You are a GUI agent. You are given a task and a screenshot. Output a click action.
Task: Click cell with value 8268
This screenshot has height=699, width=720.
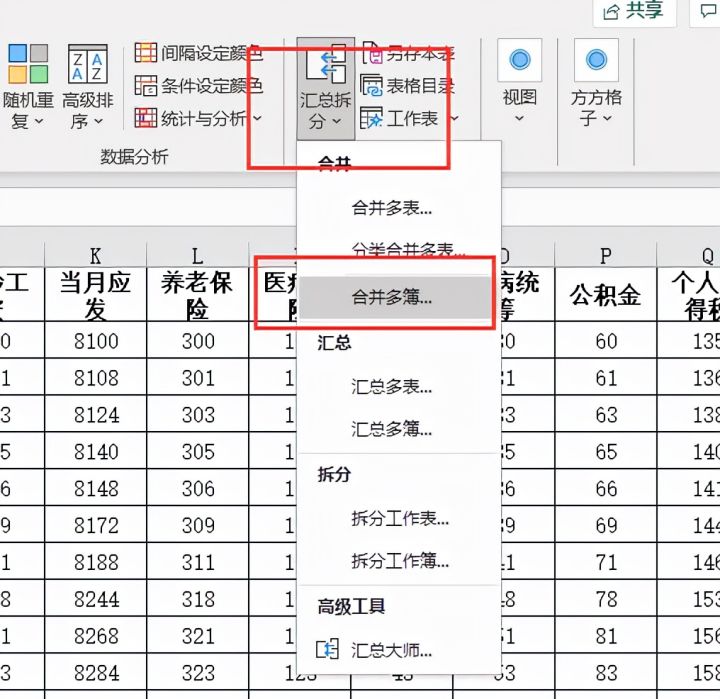tap(96, 636)
